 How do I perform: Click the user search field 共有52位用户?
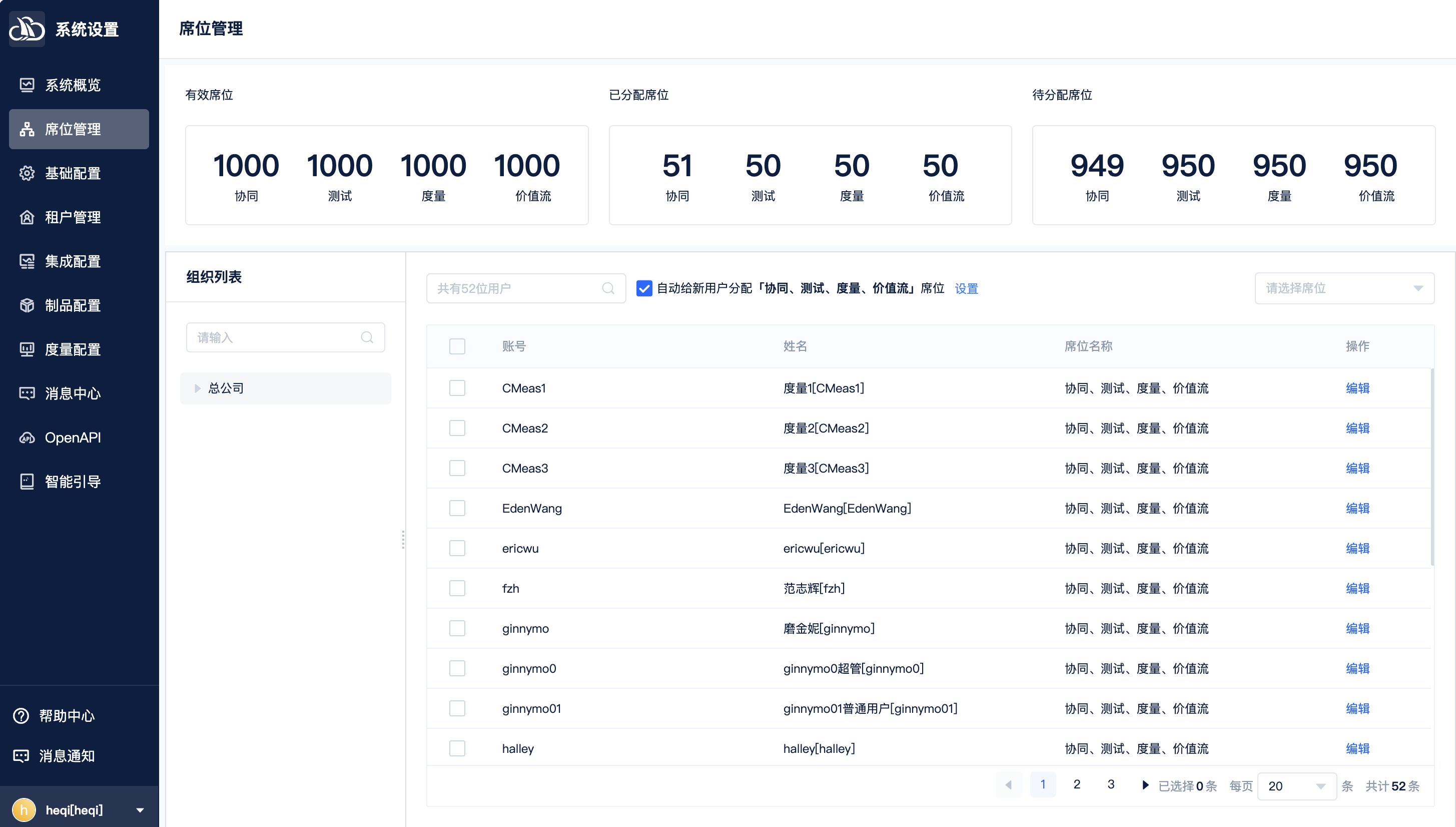[x=526, y=288]
